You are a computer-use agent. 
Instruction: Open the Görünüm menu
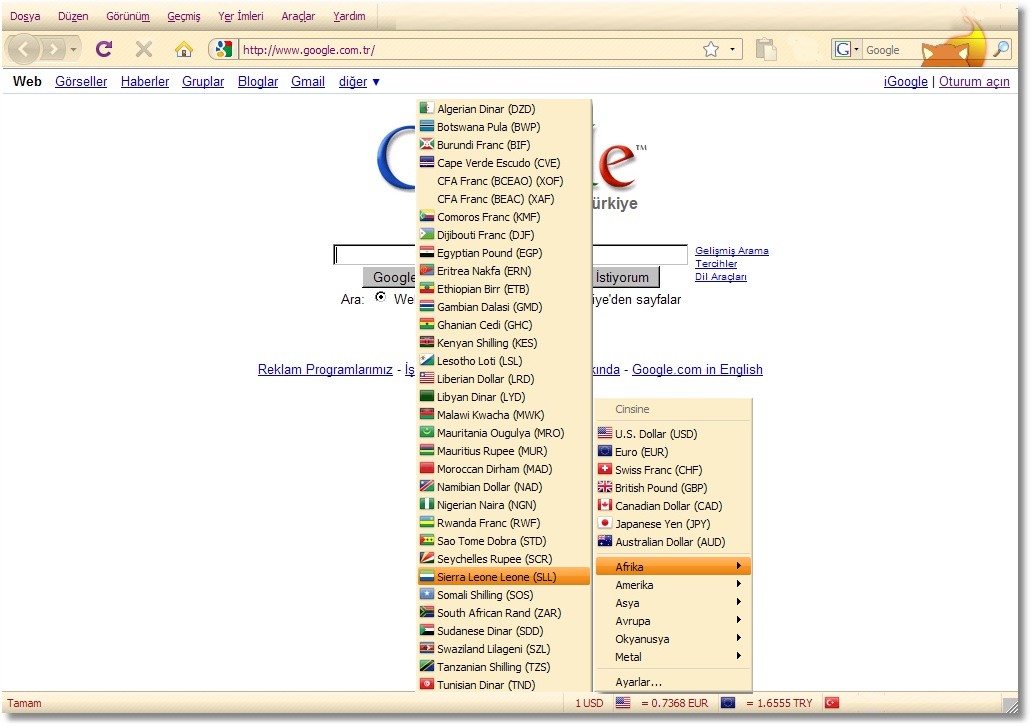[128, 16]
